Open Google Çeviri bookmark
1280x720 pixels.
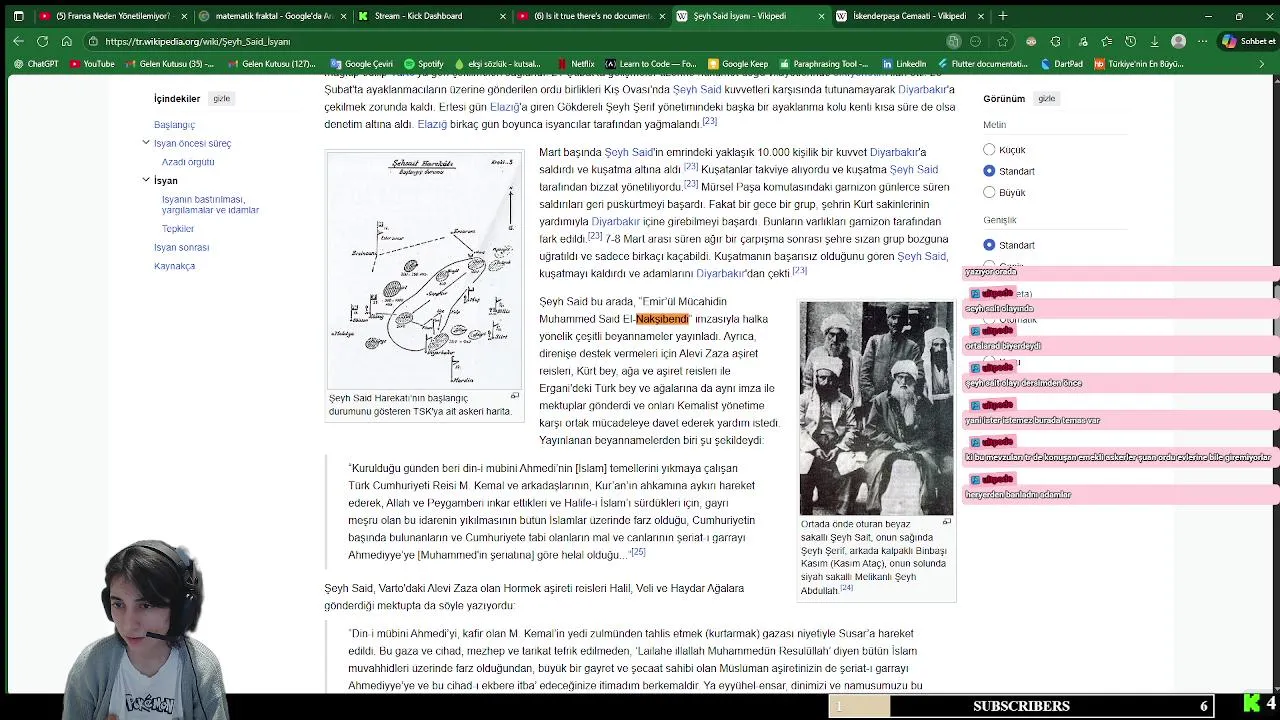coord(362,64)
